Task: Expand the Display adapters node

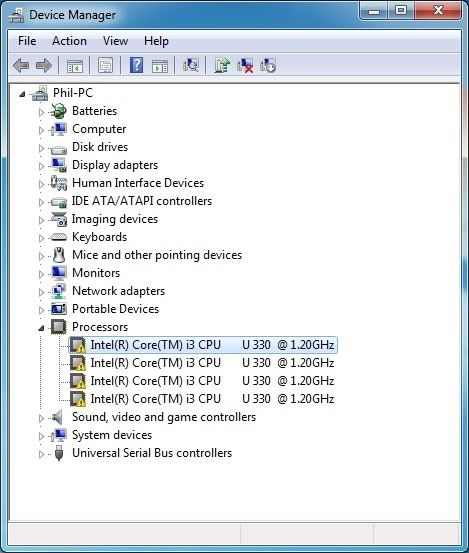Action: pyautogui.click(x=41, y=166)
